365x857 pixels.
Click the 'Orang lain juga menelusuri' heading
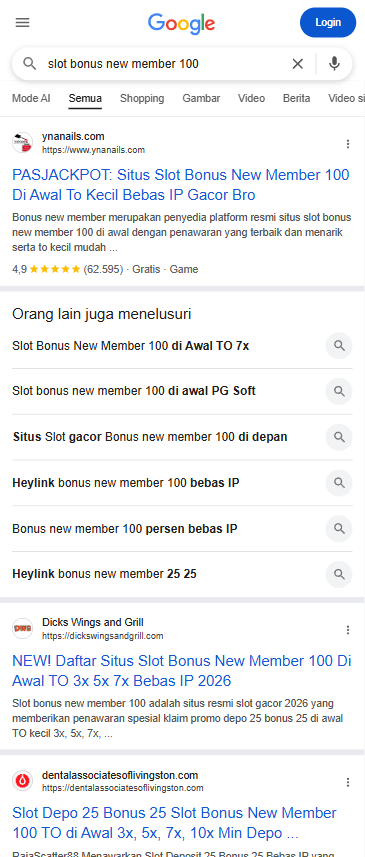102,314
